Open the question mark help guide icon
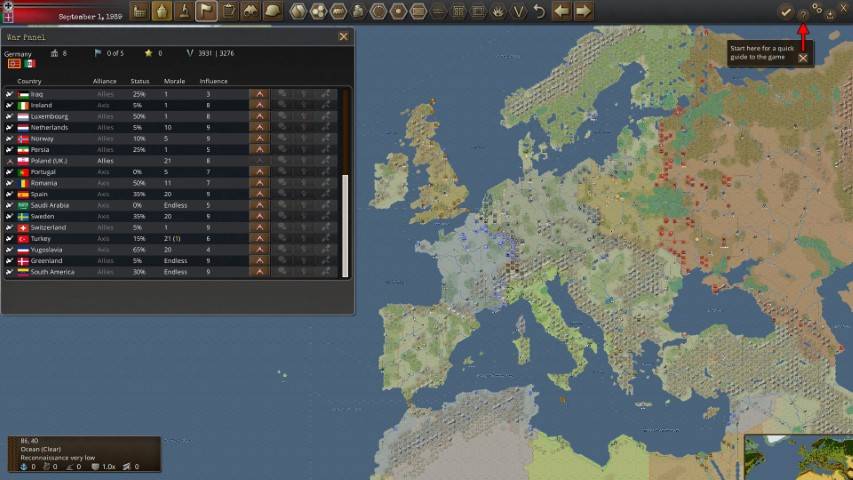 [802, 12]
